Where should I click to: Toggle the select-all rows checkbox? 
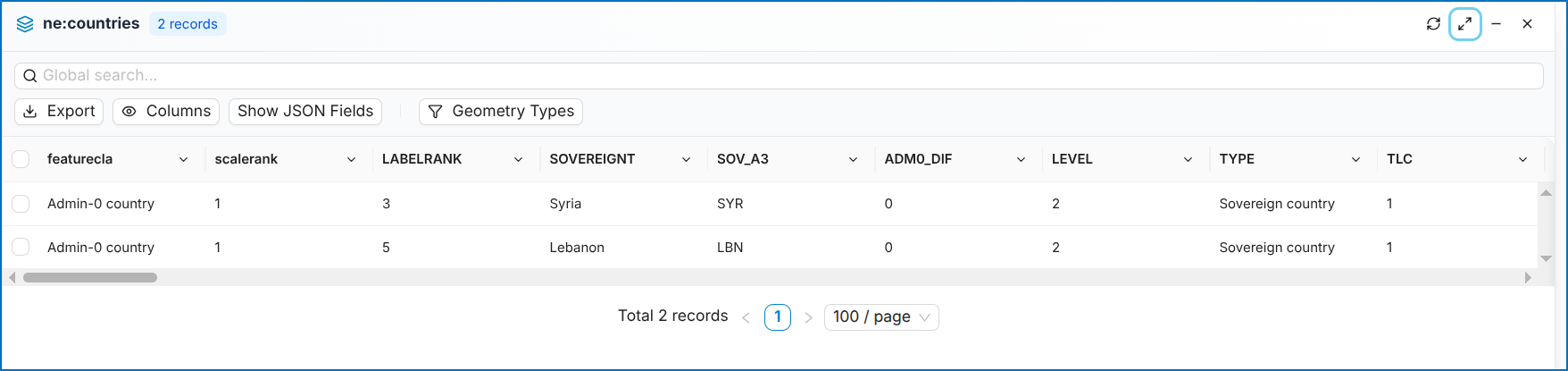pyautogui.click(x=21, y=159)
